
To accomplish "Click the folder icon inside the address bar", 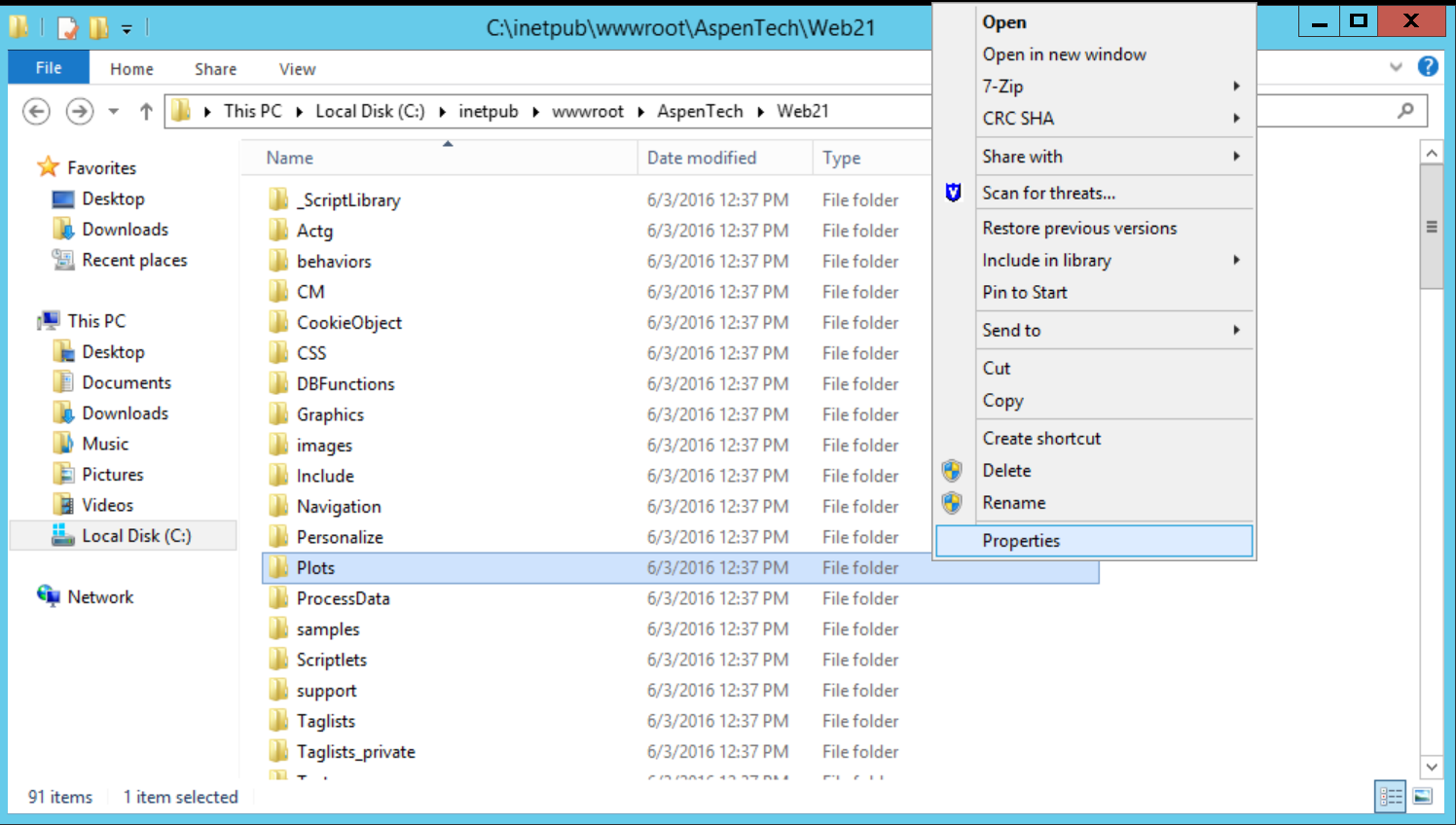I will [x=180, y=111].
